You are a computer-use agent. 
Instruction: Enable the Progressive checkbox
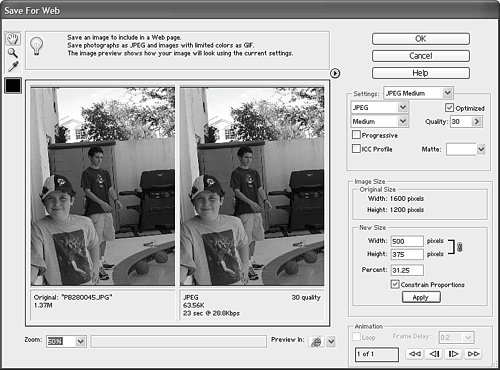(356, 135)
